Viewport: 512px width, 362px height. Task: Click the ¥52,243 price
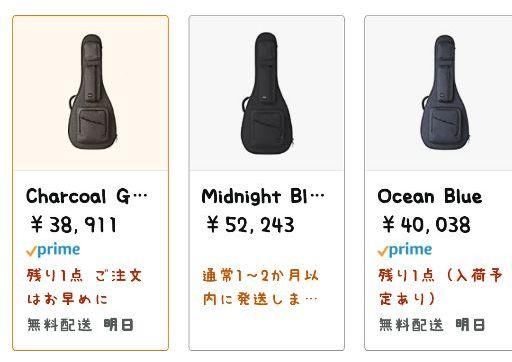point(250,224)
